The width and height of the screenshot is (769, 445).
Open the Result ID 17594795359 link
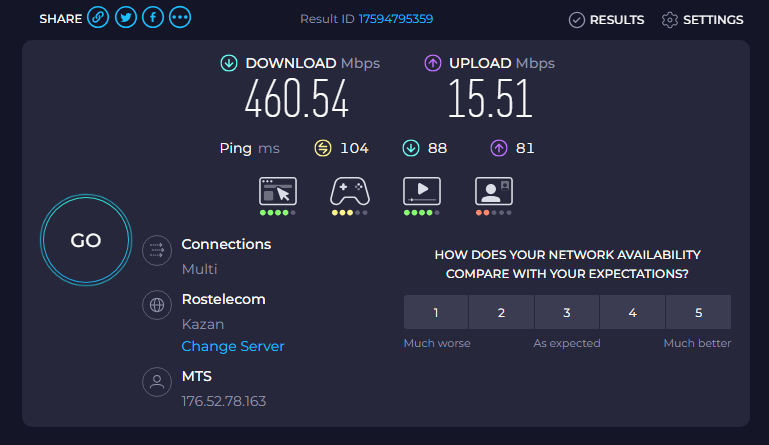click(396, 19)
